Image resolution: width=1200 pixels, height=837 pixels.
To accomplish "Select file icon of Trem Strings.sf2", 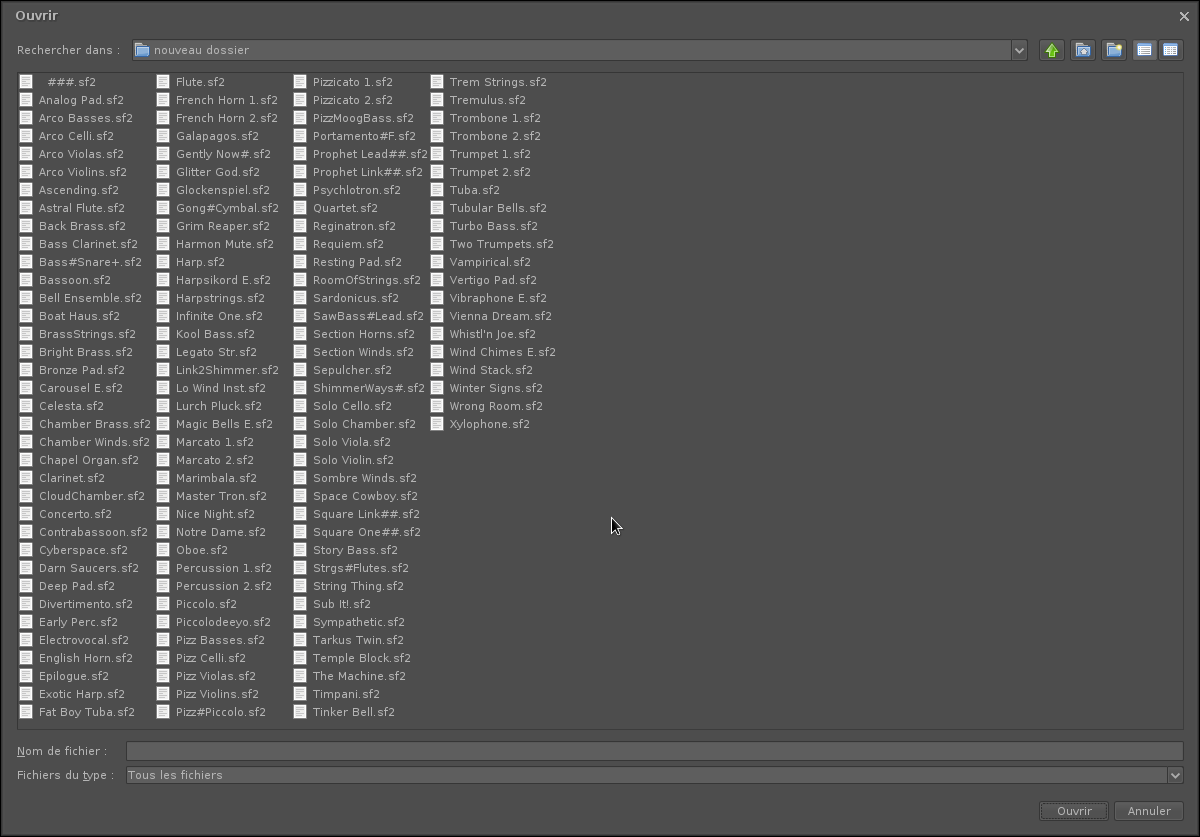I will coord(437,82).
